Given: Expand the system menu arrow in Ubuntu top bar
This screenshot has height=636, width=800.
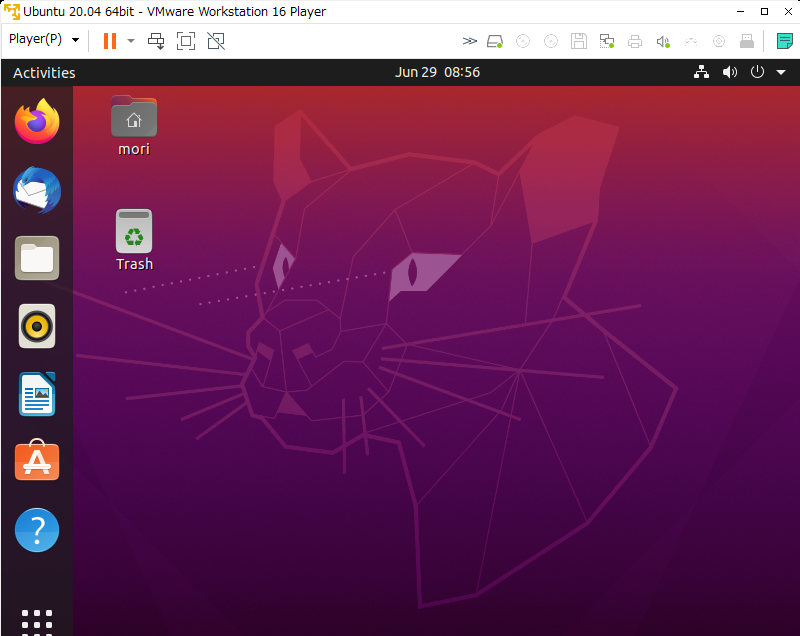Looking at the screenshot, I should coord(781,72).
